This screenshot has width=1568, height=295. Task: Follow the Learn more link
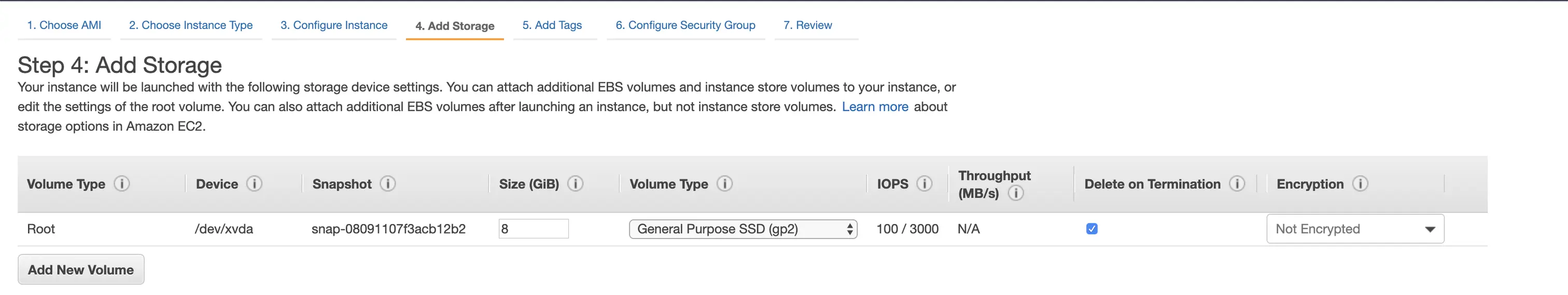875,107
